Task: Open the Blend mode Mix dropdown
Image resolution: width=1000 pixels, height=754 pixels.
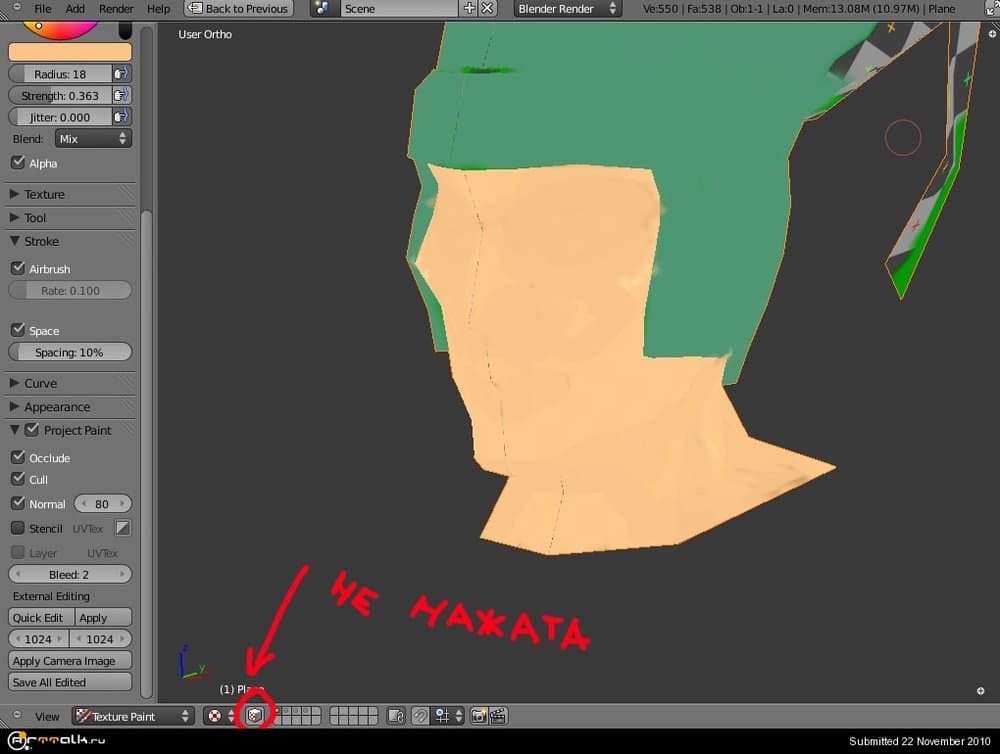Action: [93, 139]
